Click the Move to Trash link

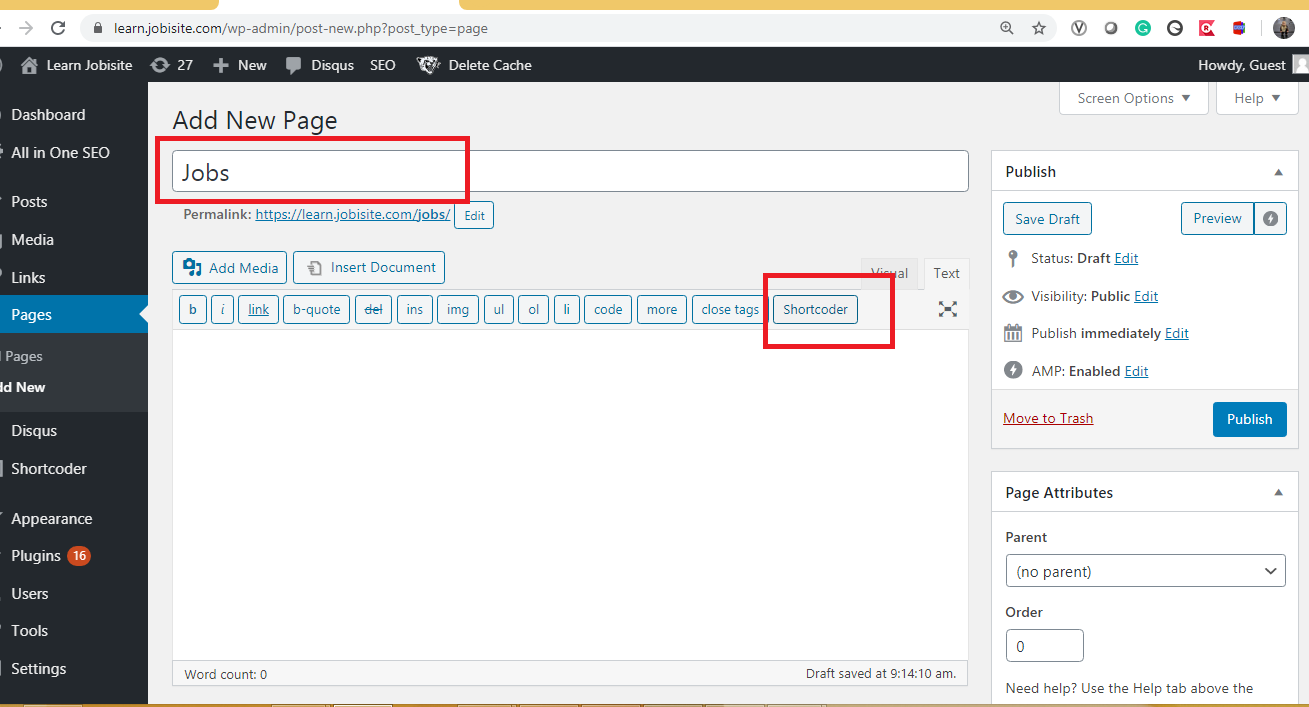tap(1048, 418)
